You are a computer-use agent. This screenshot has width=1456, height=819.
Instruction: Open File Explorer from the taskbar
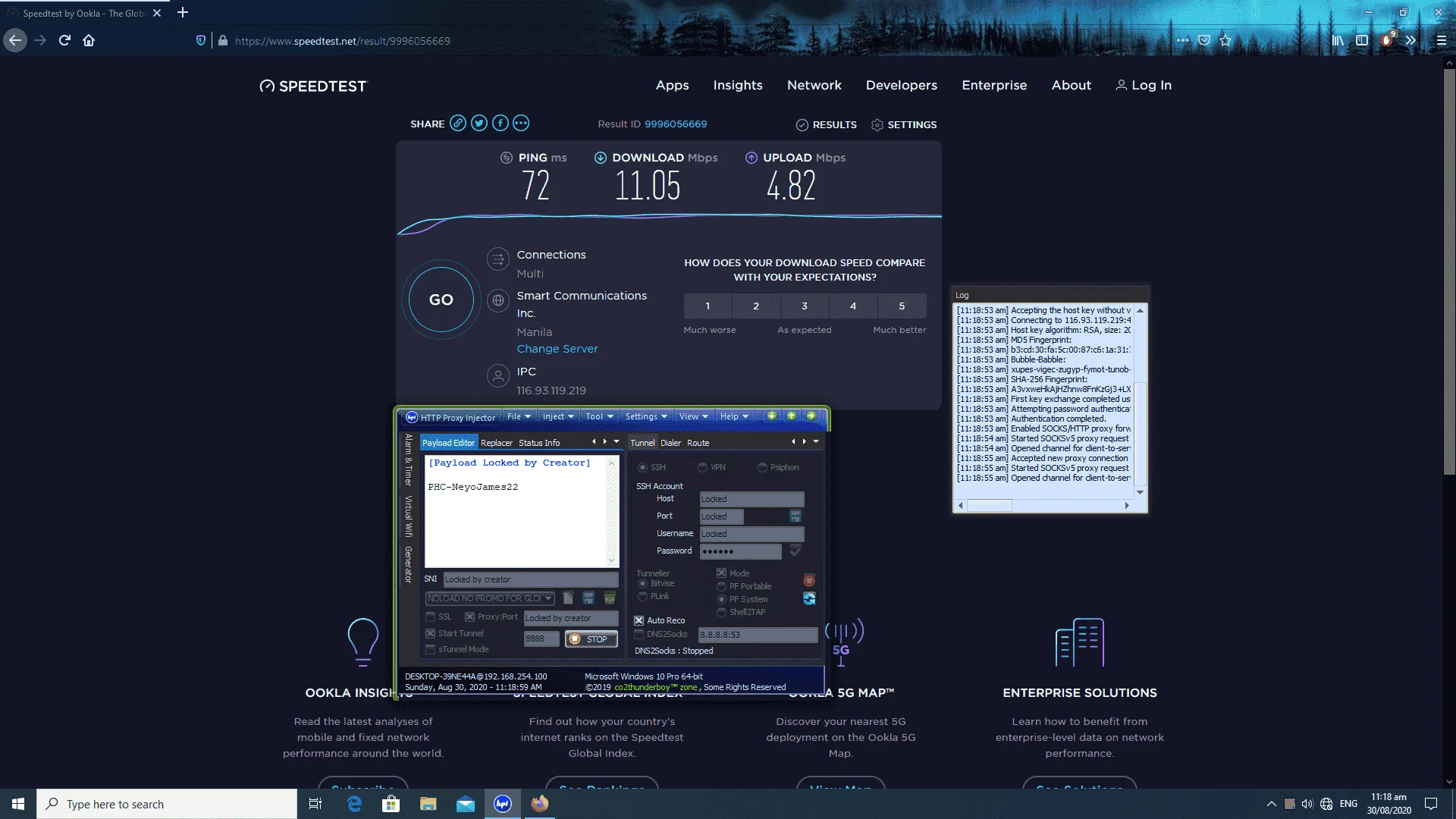428,804
